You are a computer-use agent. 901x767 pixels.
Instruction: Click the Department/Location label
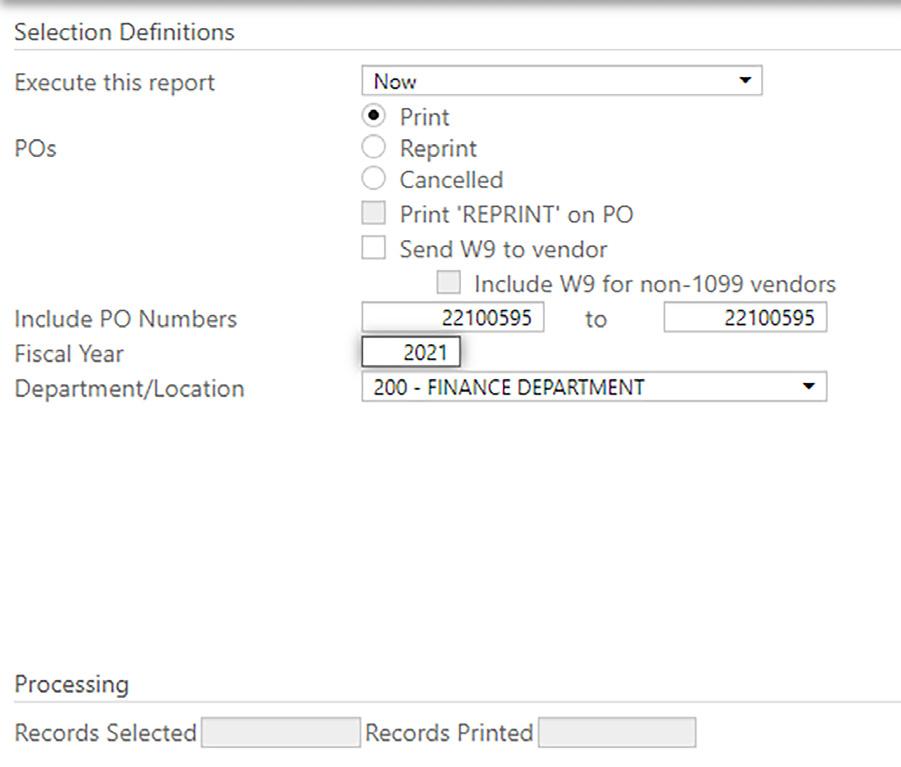(x=129, y=389)
